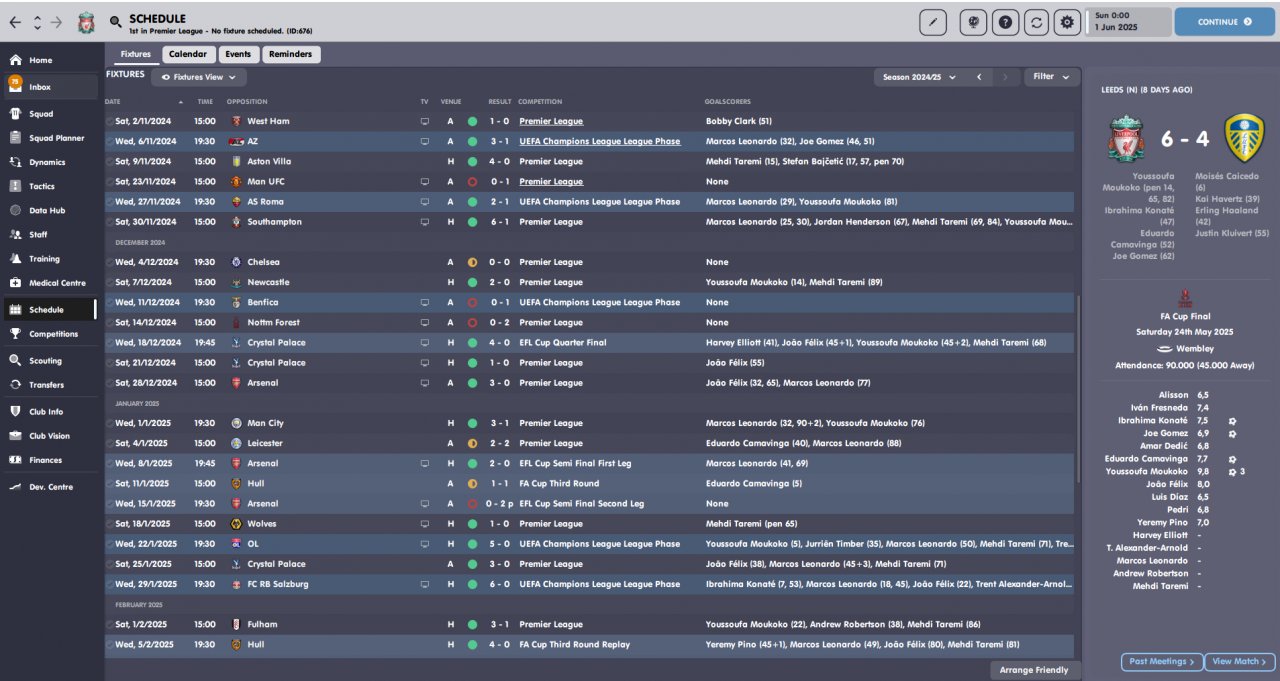Select the Fixtures tab
This screenshot has height=681, width=1280.
(x=135, y=54)
